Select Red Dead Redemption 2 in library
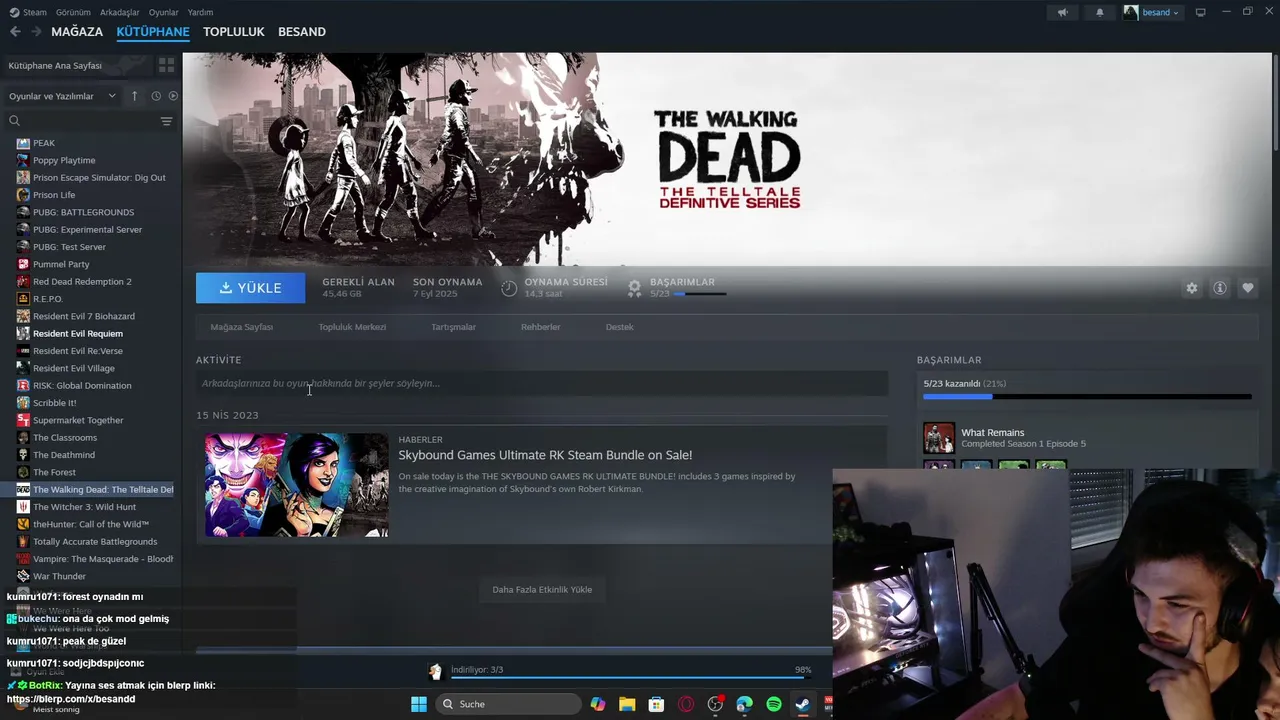This screenshot has width=1280, height=720. 82,282
